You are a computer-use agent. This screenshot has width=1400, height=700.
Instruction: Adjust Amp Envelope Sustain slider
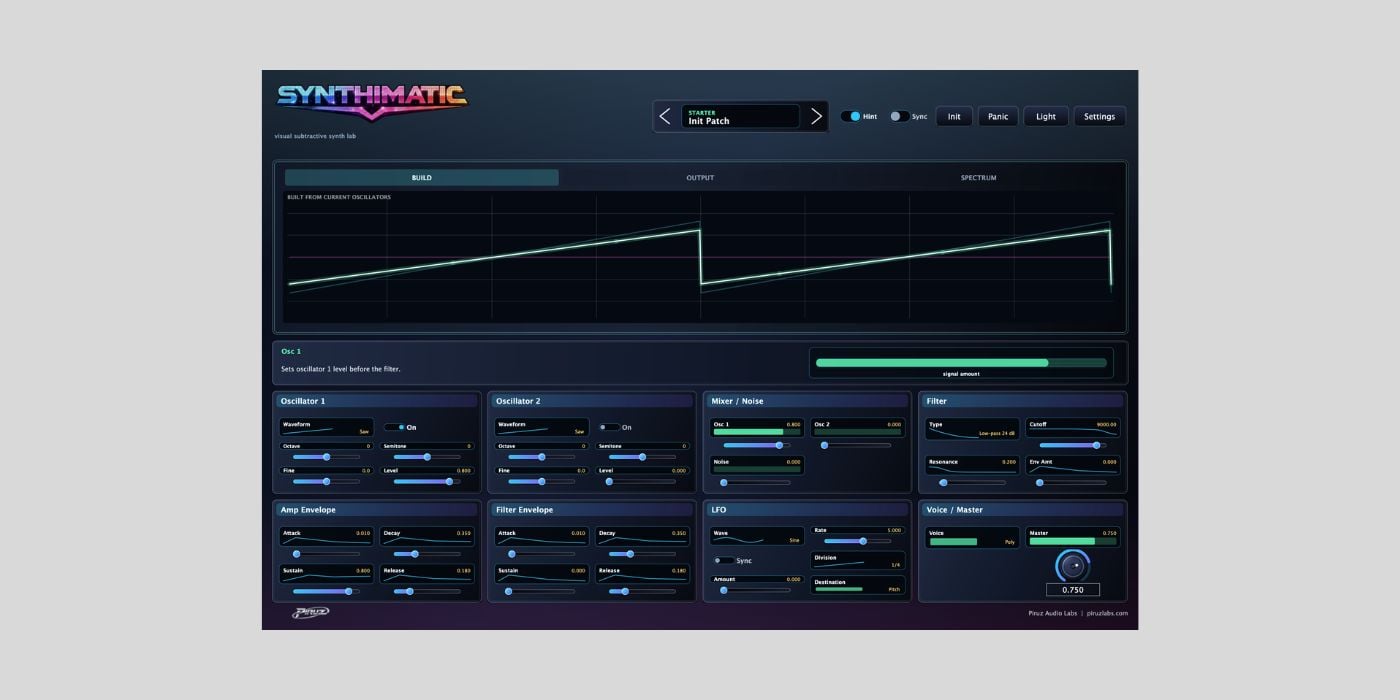(x=326, y=591)
